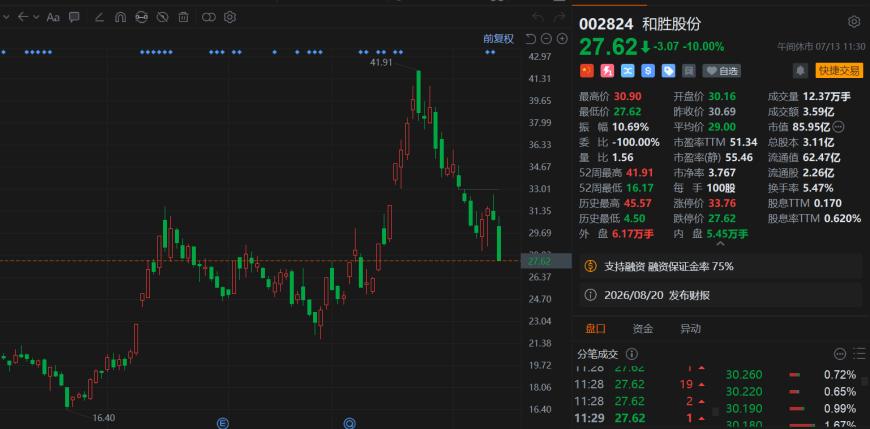Delete drawings with the trash icon
870x429 pixels.
183,17
